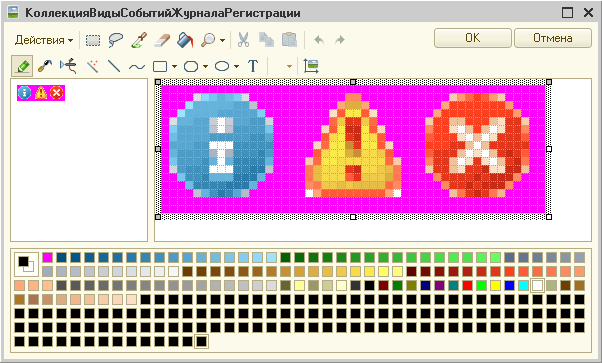Click the blue info icon on canvas
602x363 pixels.
[x=221, y=145]
